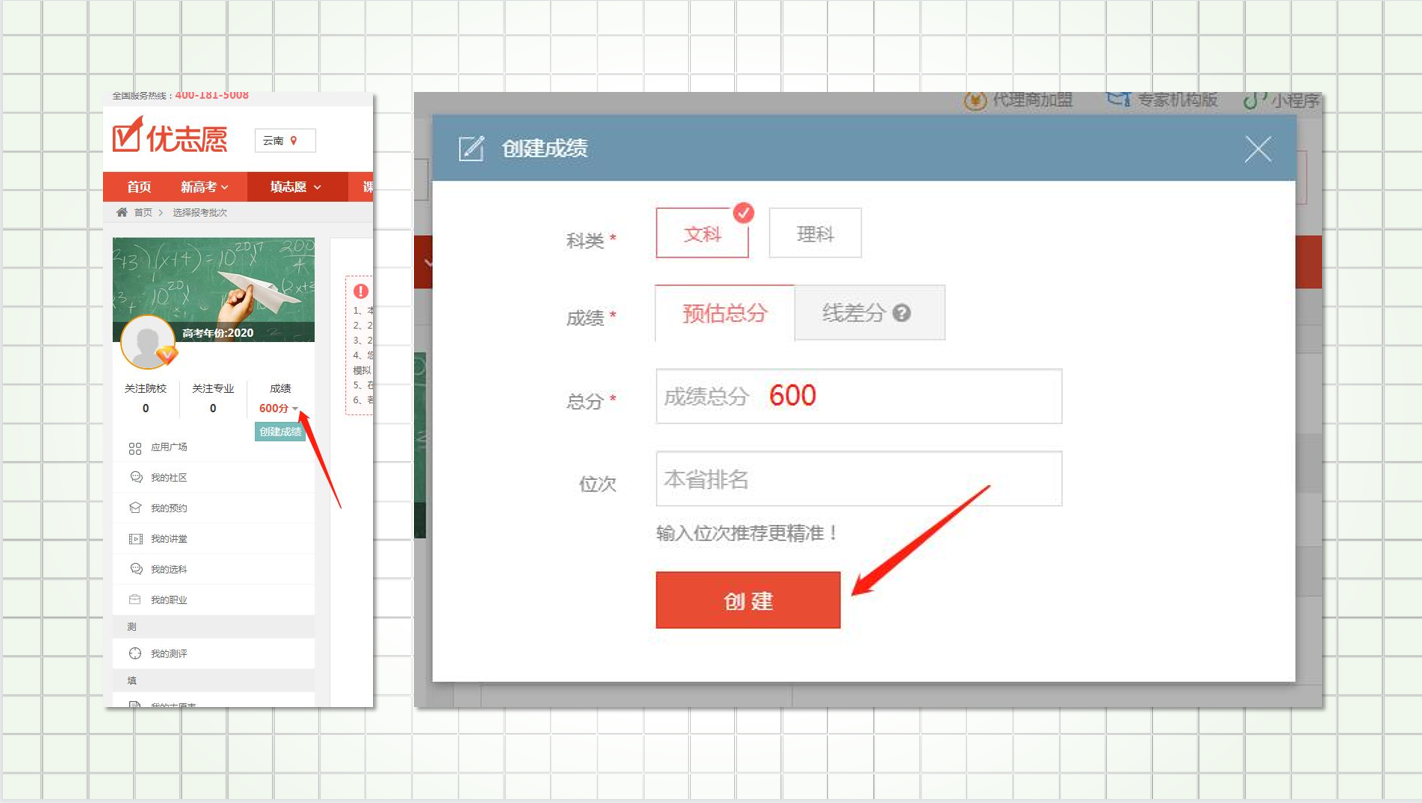Click the 我的测评 compass icon

tap(135, 654)
